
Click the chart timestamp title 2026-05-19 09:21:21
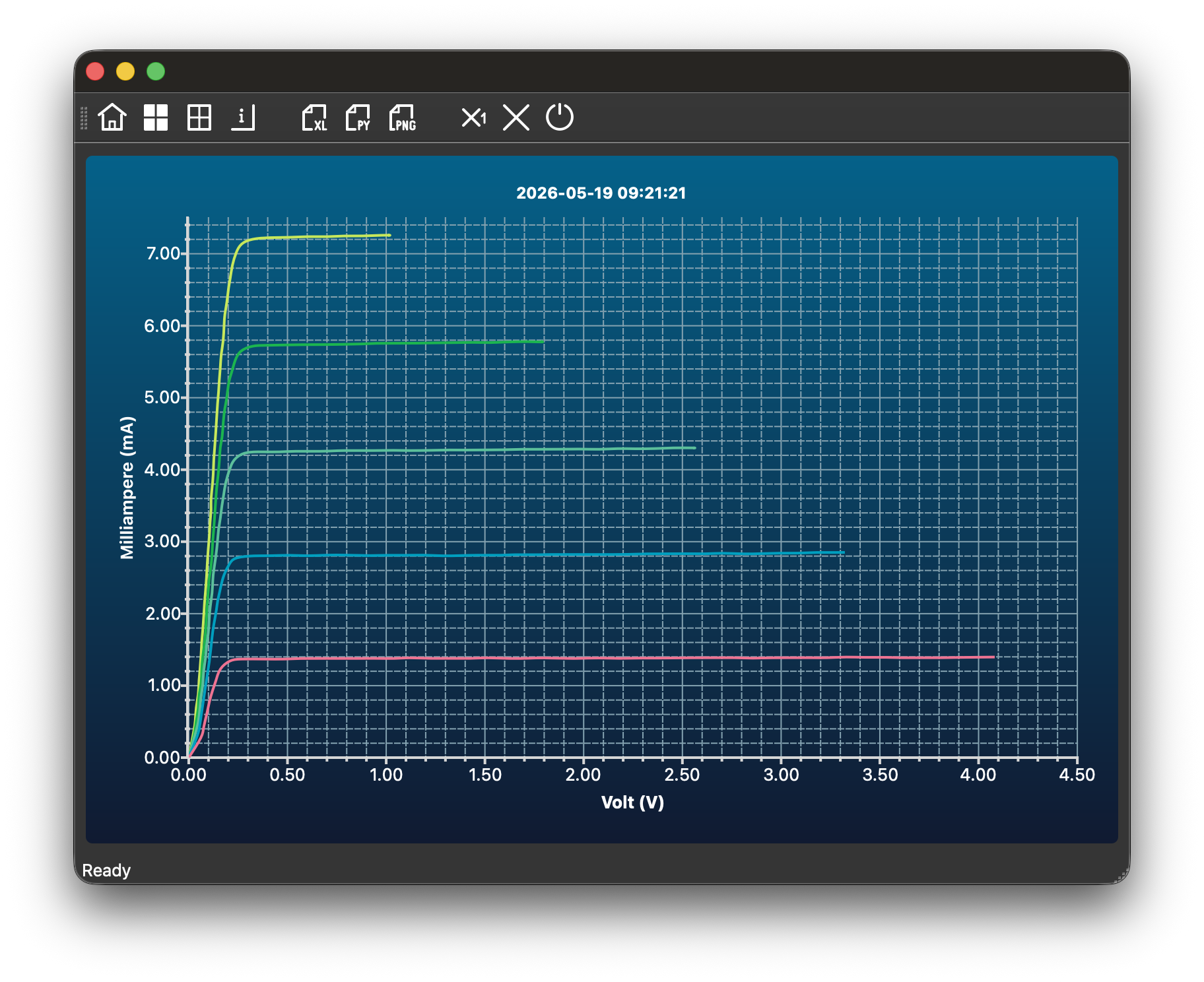coord(601,193)
